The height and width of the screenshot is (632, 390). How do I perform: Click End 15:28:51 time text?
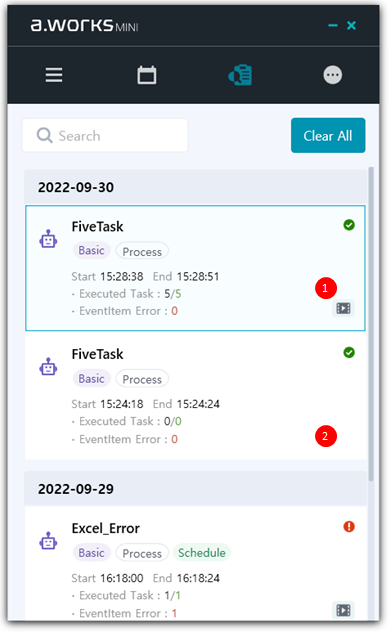pyautogui.click(x=186, y=276)
